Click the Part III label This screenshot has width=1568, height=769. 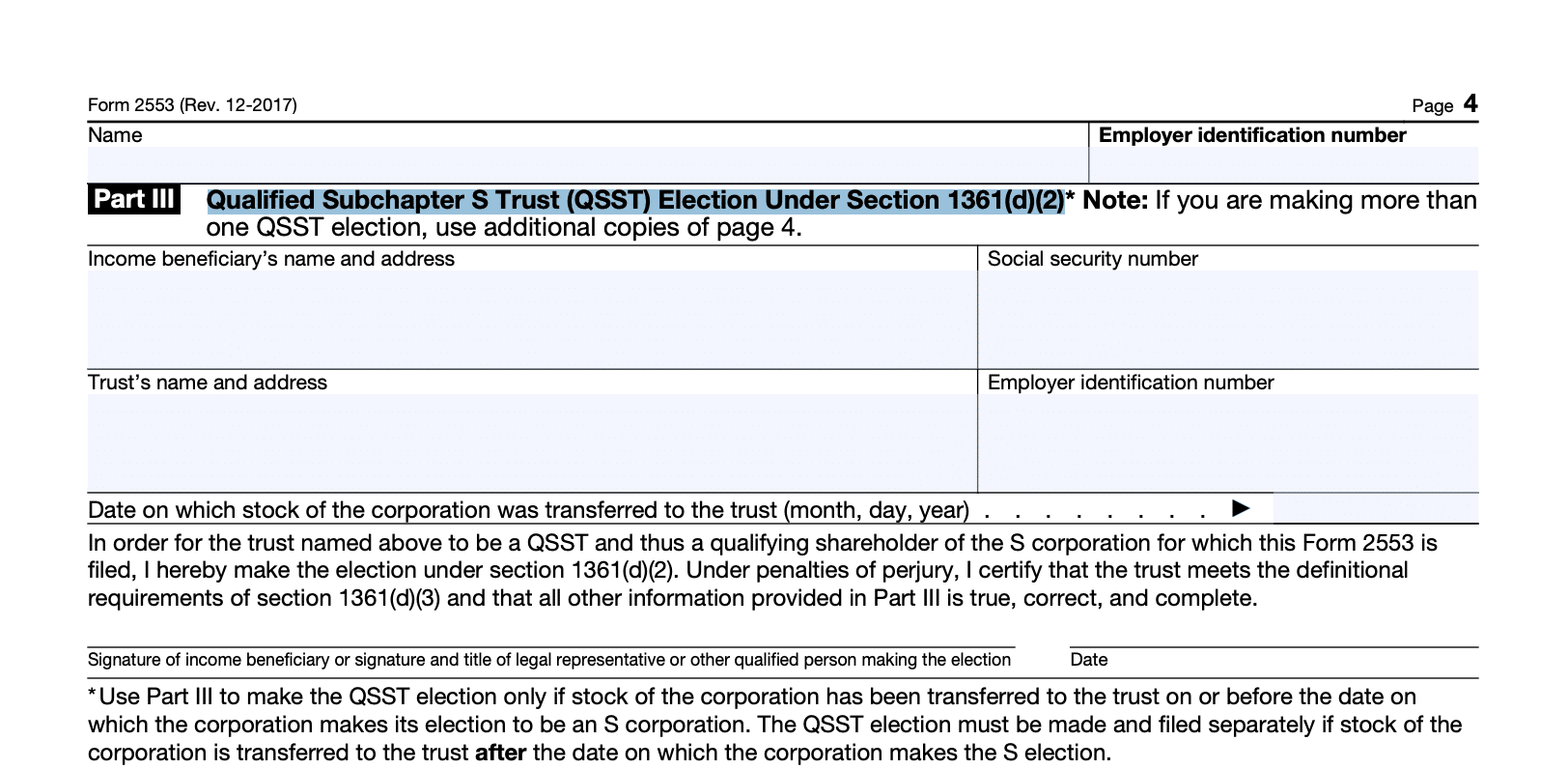(134, 199)
